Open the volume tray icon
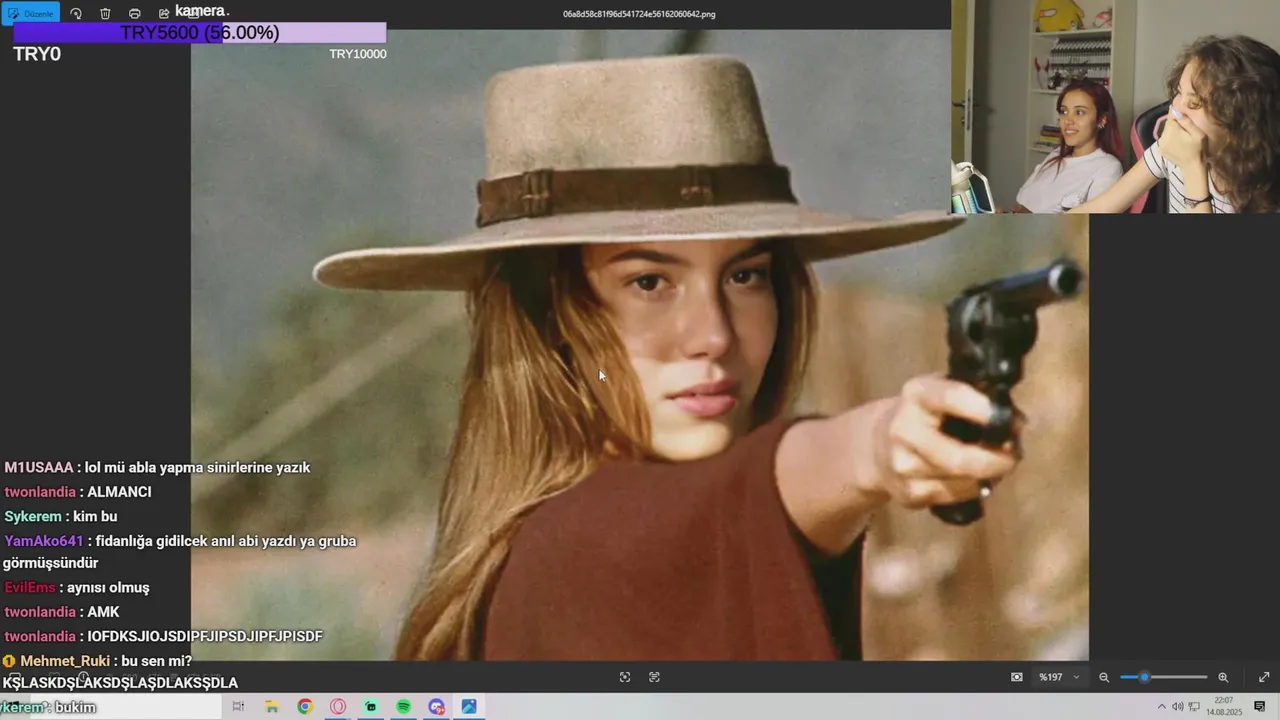 [x=1178, y=706]
